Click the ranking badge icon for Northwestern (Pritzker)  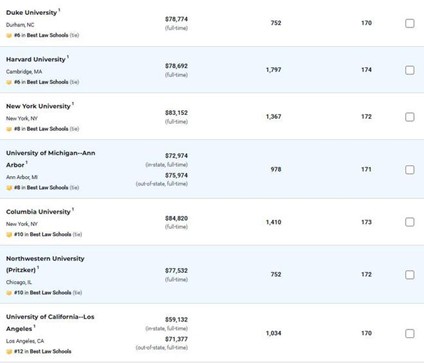click(x=9, y=293)
